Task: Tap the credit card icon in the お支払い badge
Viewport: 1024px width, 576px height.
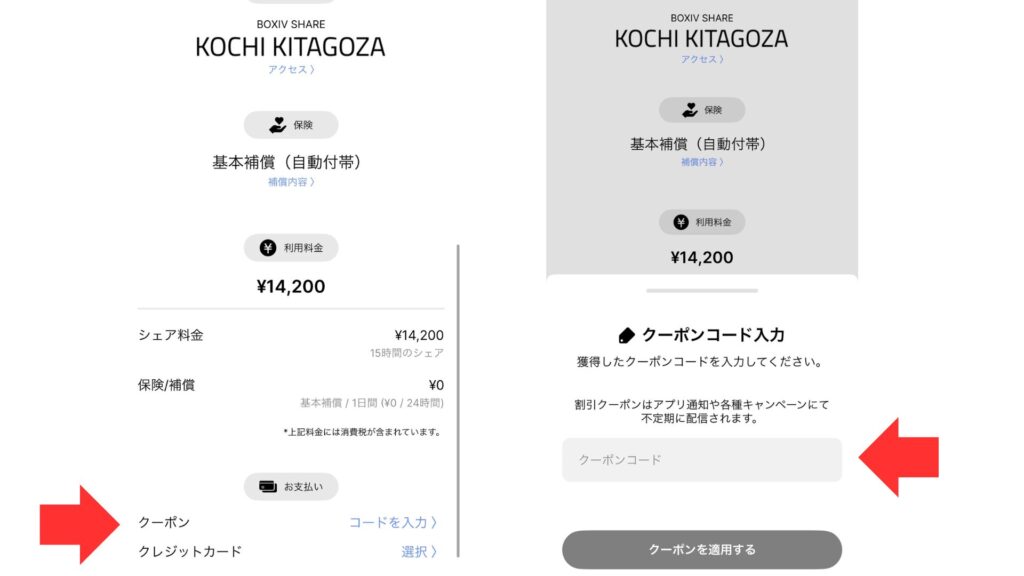Action: pos(267,487)
